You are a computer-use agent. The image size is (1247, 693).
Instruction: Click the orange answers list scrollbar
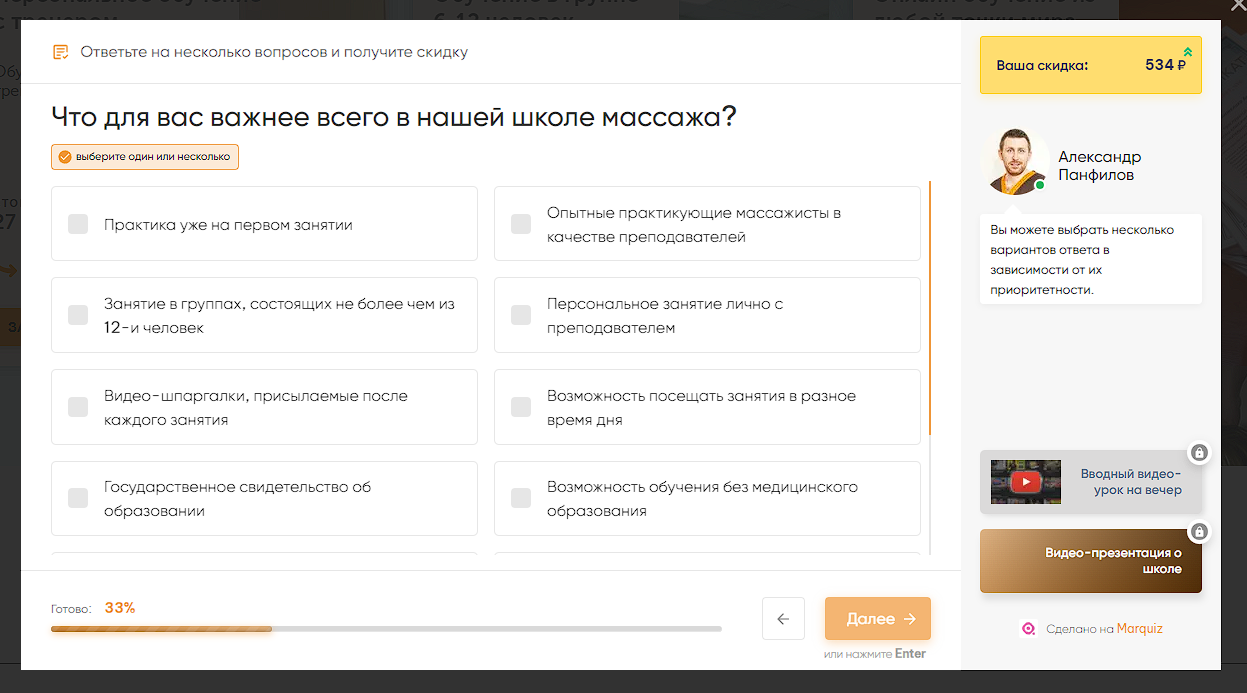coord(930,308)
